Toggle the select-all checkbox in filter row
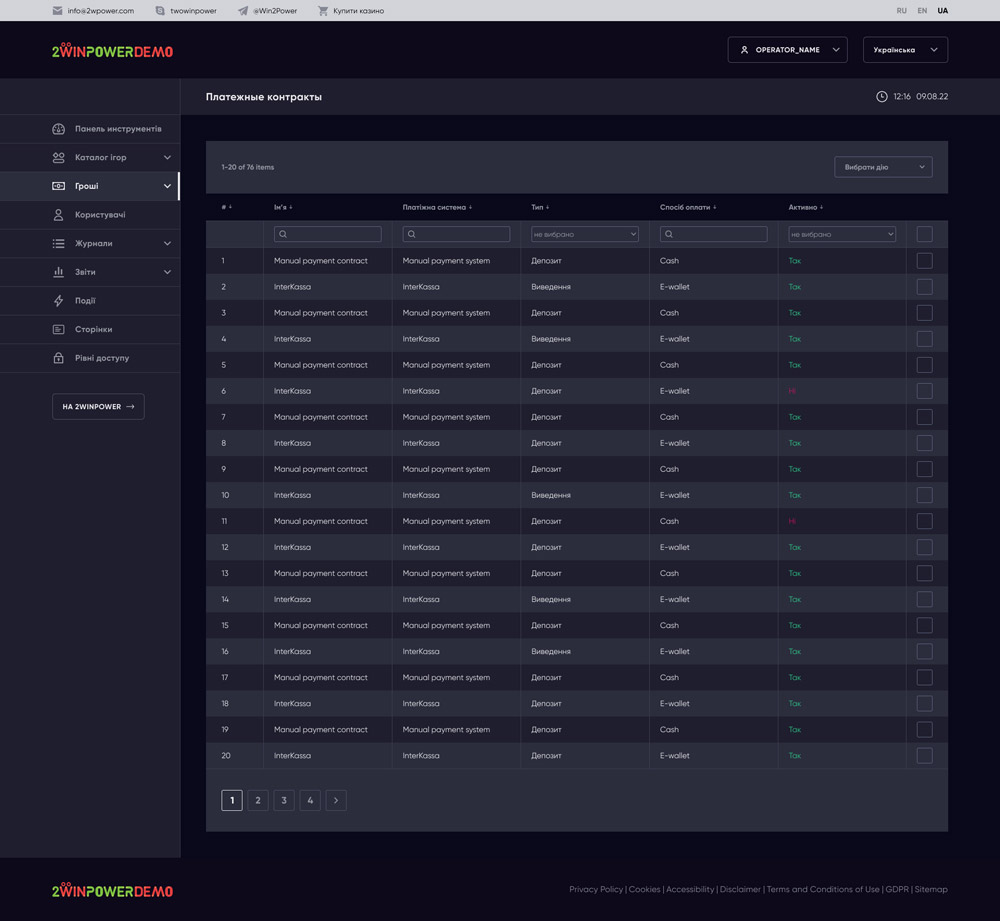 tap(924, 234)
